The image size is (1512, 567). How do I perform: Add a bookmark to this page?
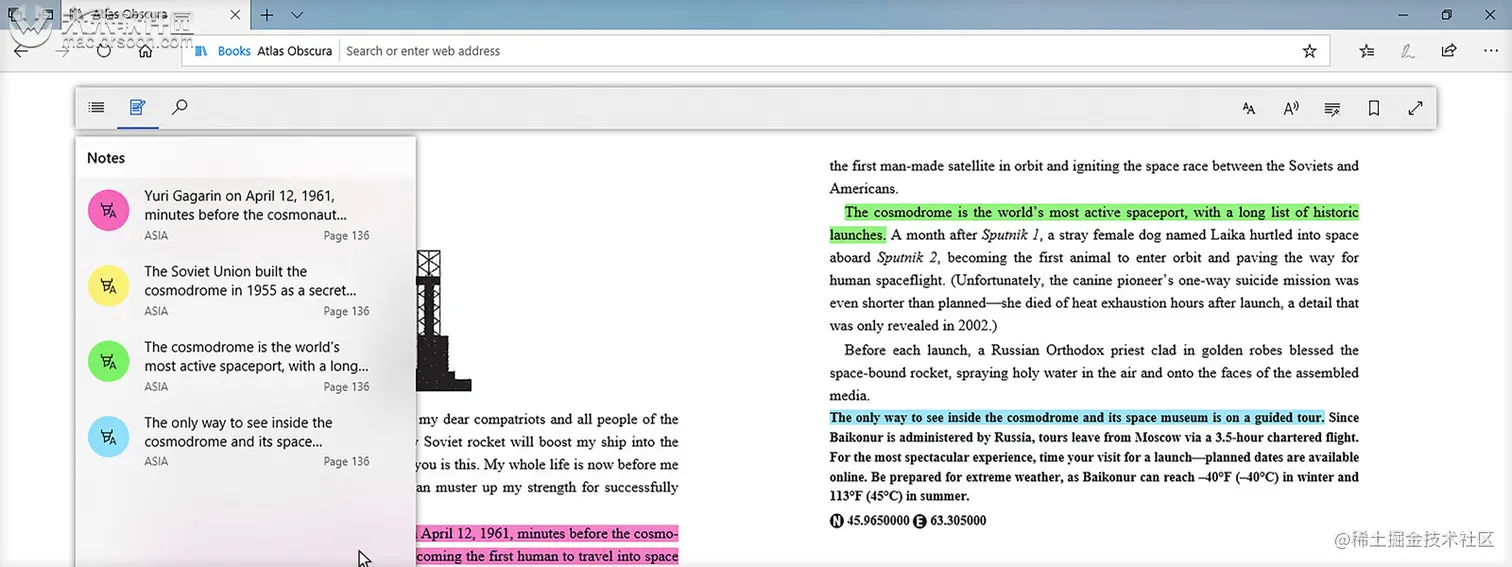(x=1374, y=108)
